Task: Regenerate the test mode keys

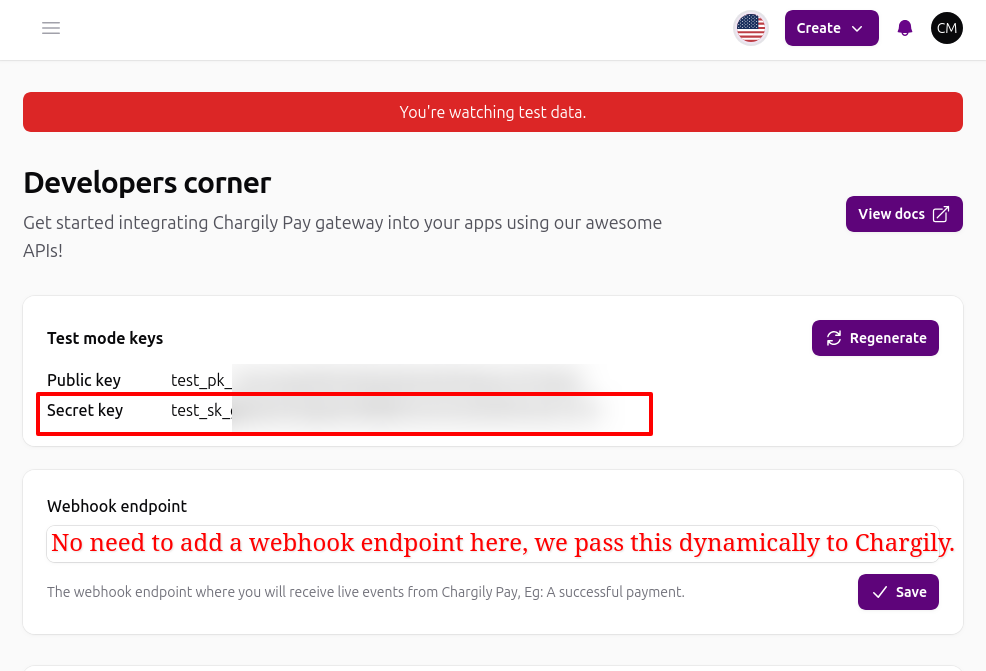Action: [875, 338]
